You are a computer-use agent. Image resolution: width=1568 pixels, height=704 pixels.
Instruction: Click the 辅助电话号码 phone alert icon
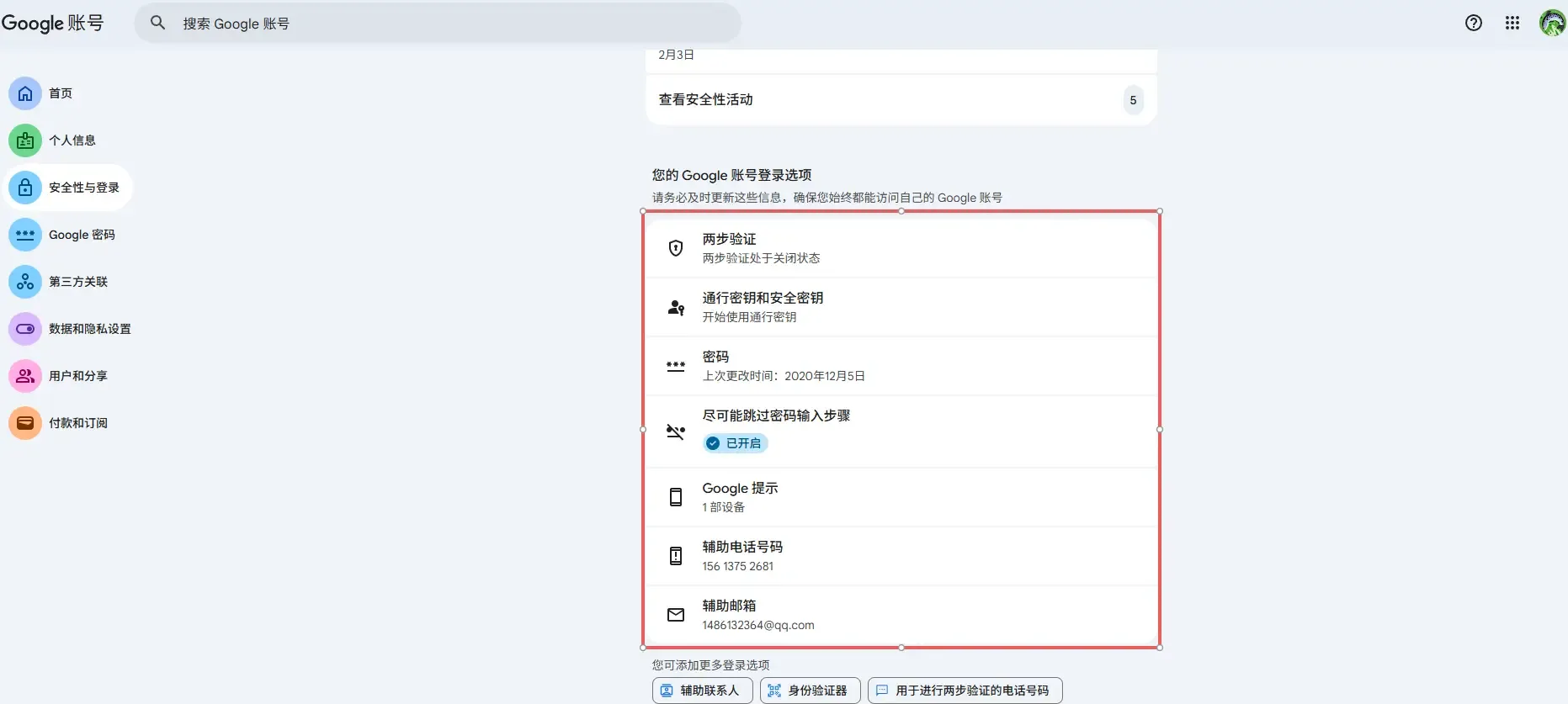[675, 556]
